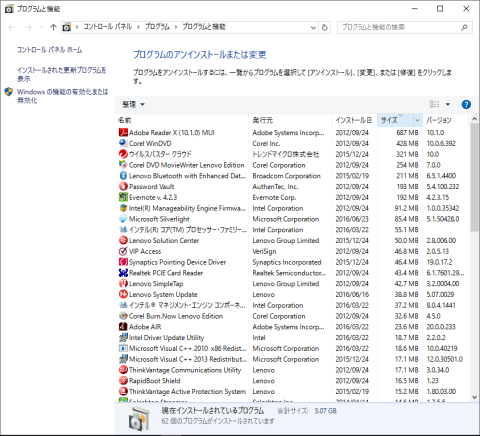This screenshot has height=436, width=480.
Task: Click the Corel Burn.Now icon
Action: pos(123,316)
